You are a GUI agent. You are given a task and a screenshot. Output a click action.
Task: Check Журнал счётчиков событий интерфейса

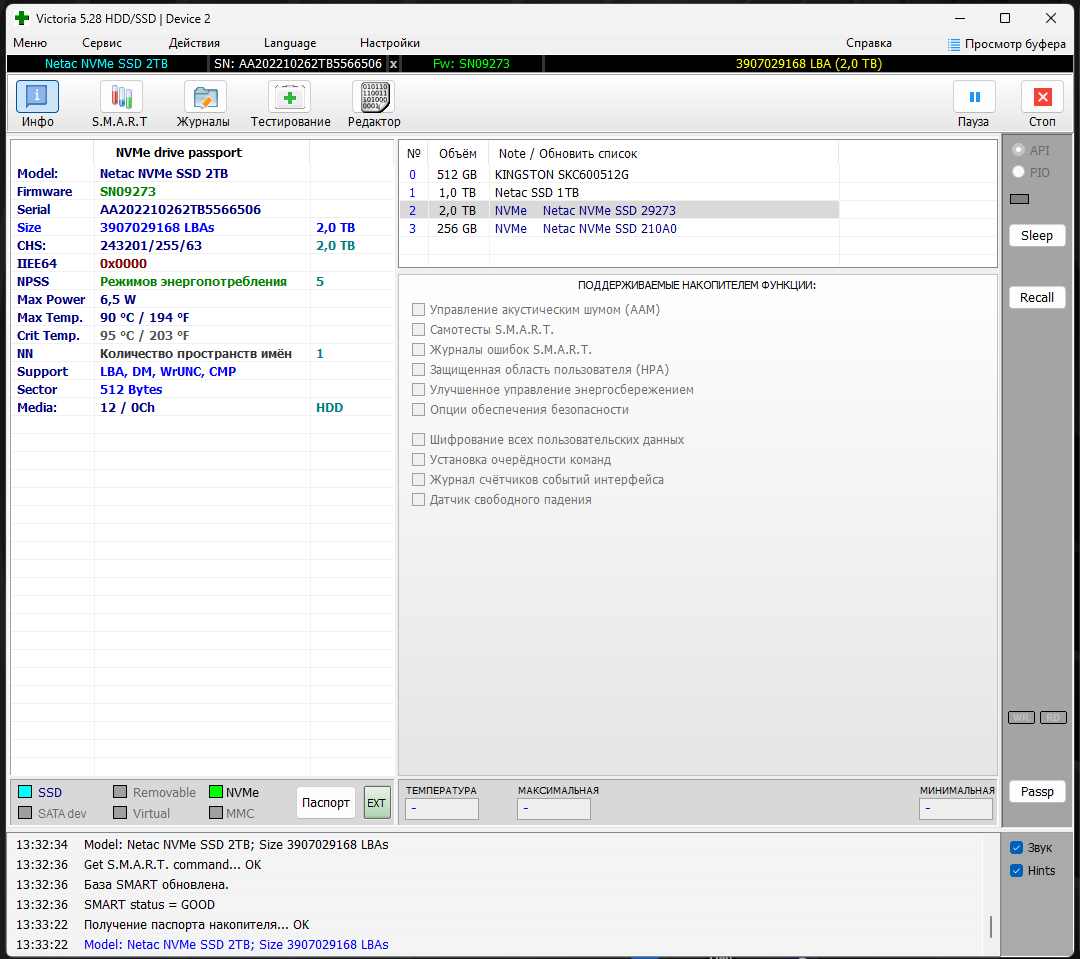418,480
